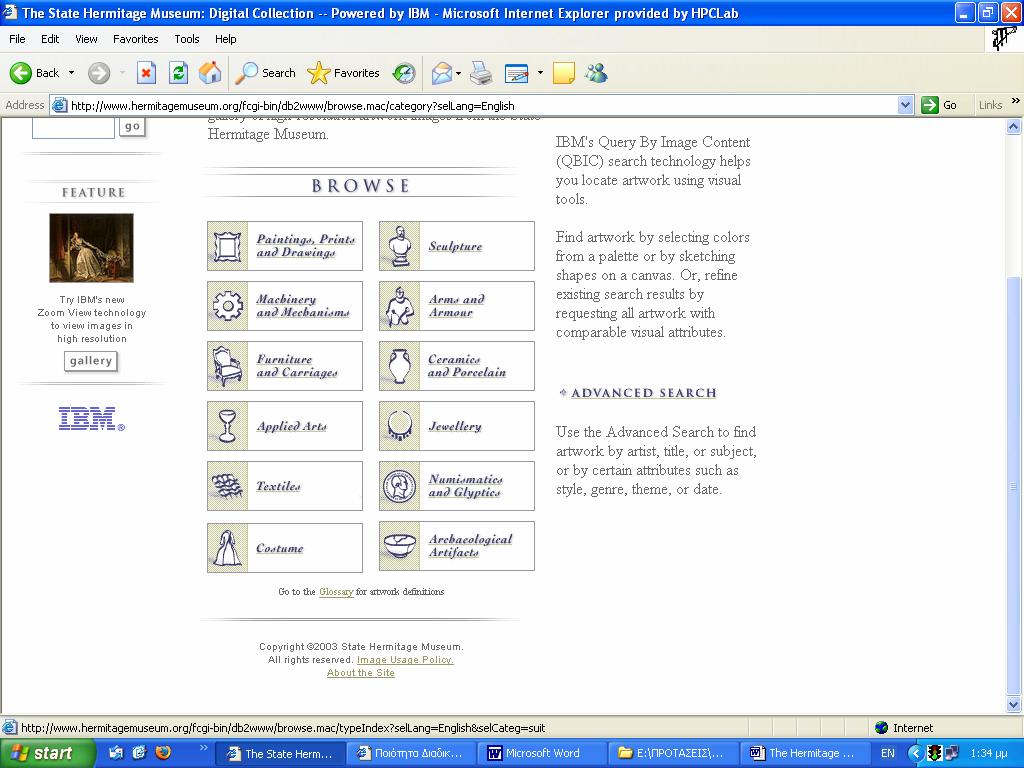Open the Advanced Search link

[643, 392]
